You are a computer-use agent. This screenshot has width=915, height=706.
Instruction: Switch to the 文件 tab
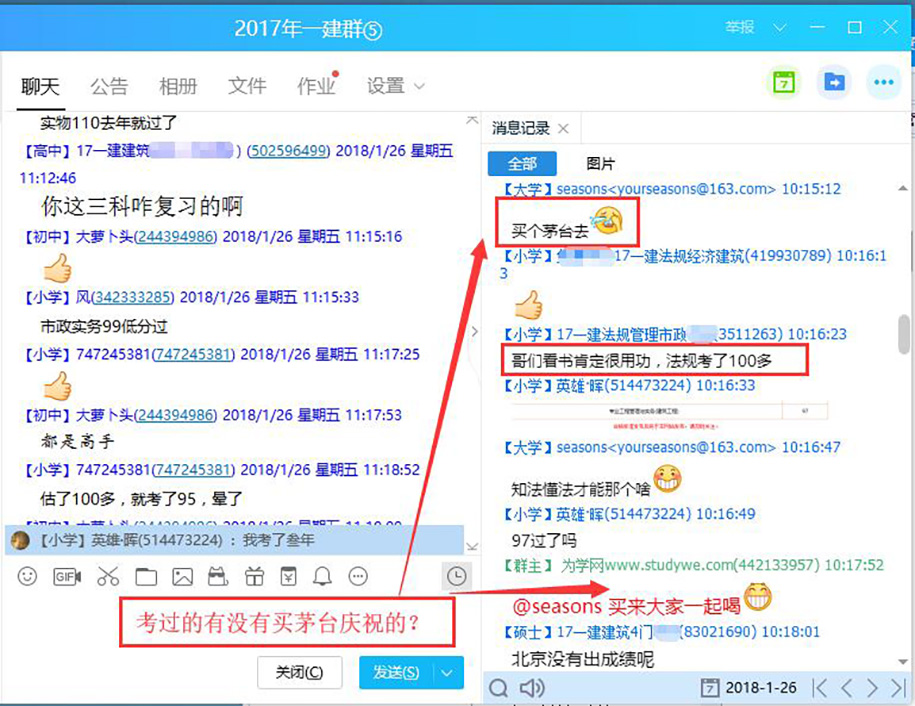pyautogui.click(x=247, y=86)
